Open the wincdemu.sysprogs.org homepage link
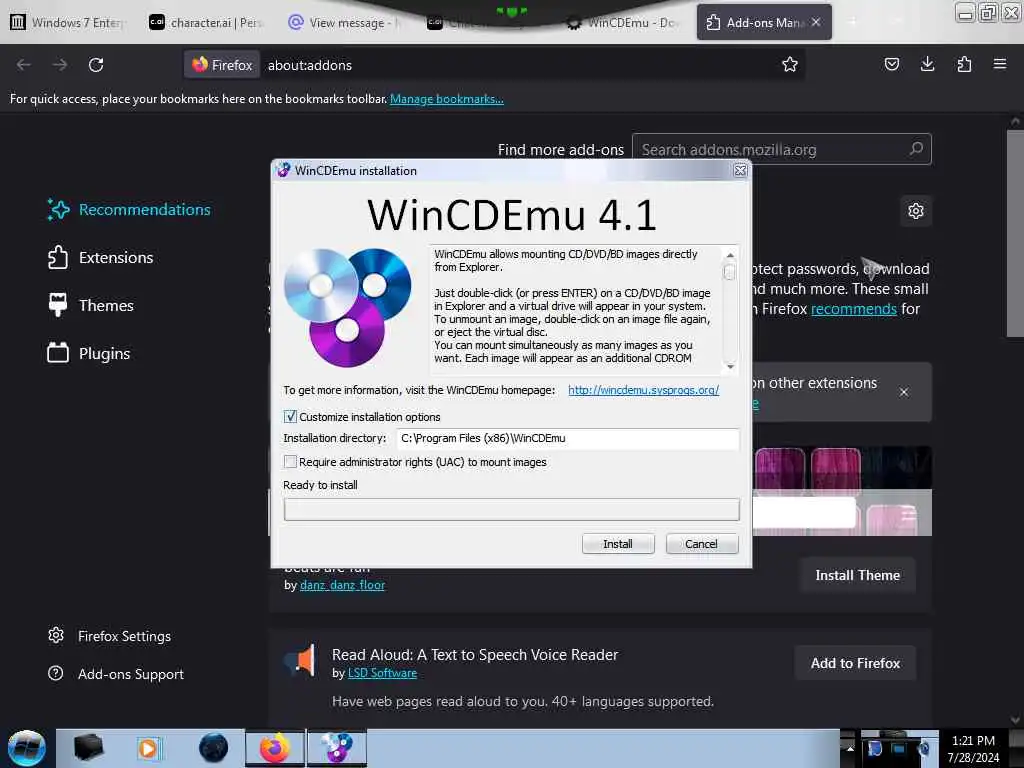The height and width of the screenshot is (768, 1024). pyautogui.click(x=643, y=390)
